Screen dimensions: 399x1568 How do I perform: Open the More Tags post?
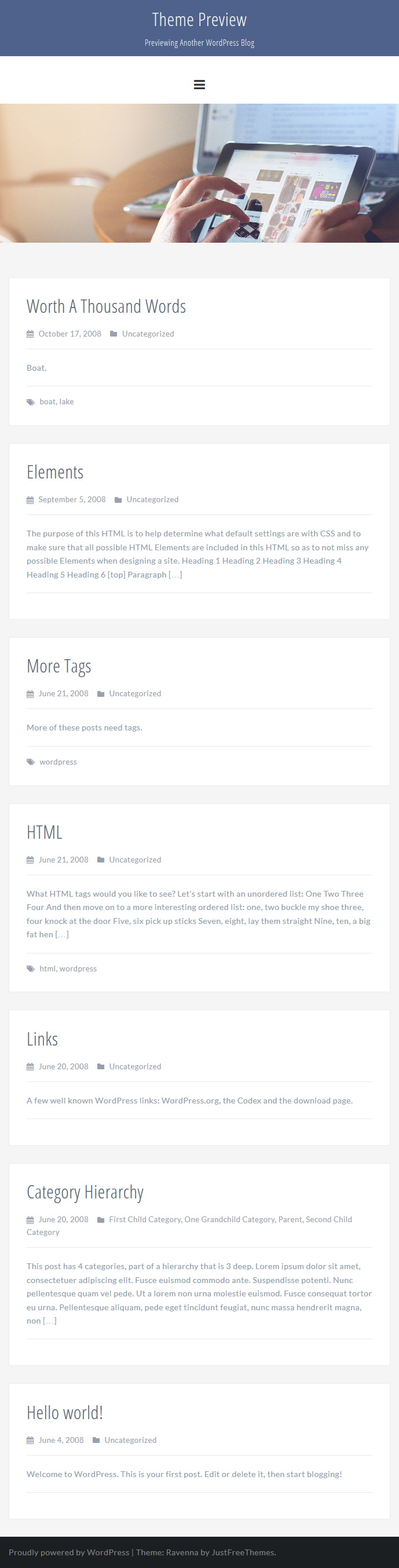click(59, 666)
